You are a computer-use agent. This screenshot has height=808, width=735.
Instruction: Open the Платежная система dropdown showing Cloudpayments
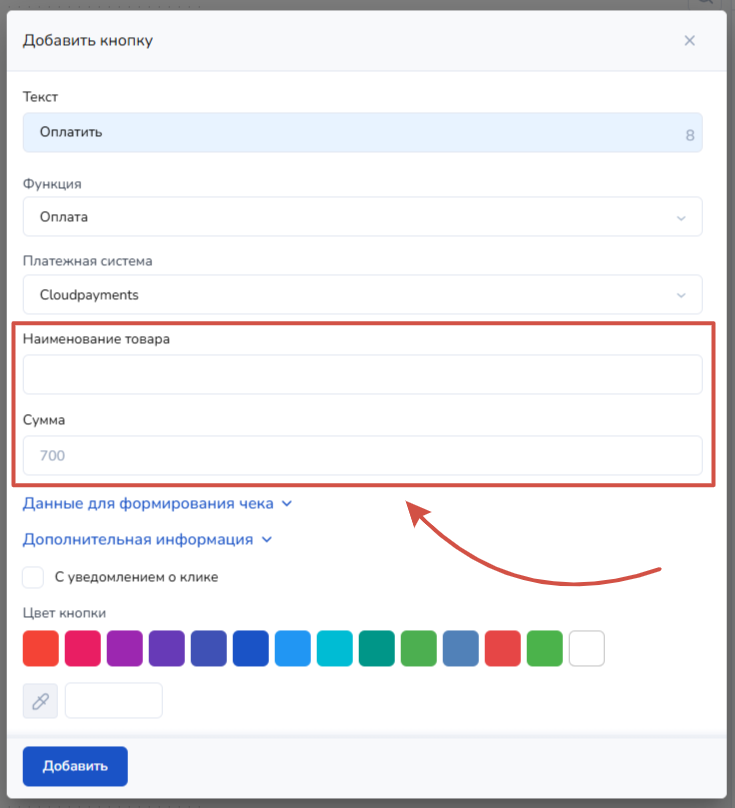click(362, 295)
